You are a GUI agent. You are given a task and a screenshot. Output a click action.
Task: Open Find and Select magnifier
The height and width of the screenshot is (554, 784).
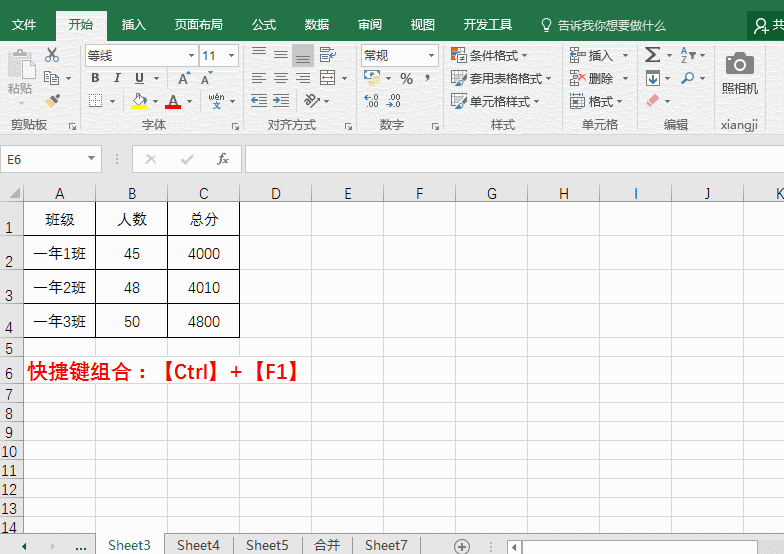pyautogui.click(x=688, y=78)
